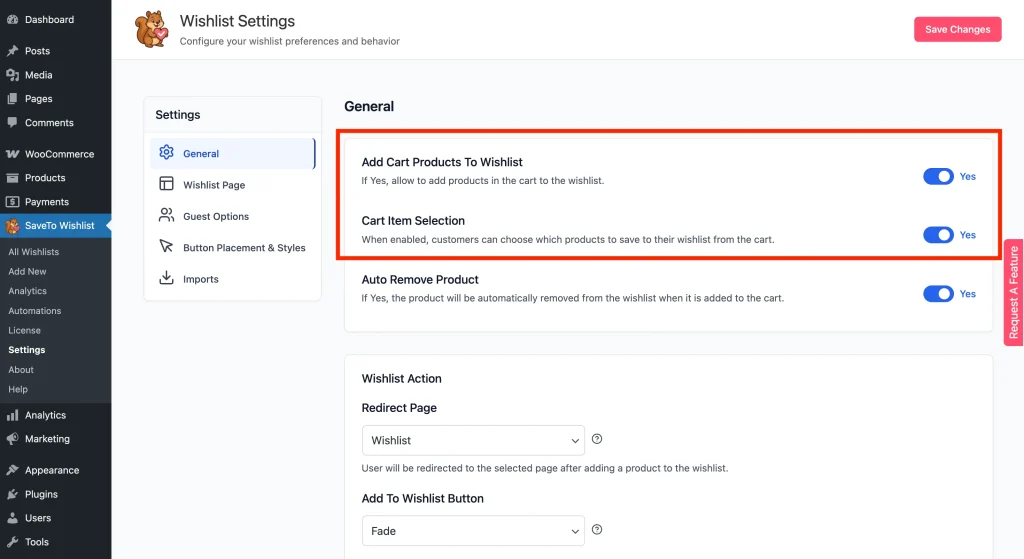Image resolution: width=1024 pixels, height=559 pixels.
Task: Click the Posts pin icon
Action: click(x=12, y=51)
